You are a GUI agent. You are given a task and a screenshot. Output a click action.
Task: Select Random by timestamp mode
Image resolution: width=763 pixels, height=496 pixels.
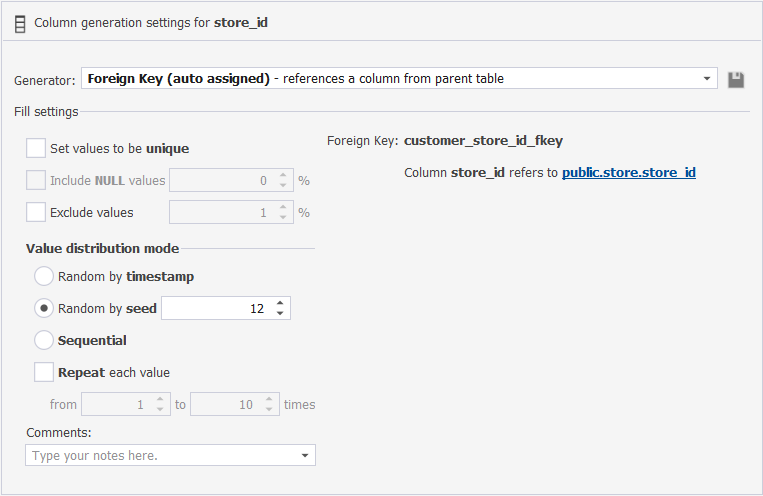44,276
